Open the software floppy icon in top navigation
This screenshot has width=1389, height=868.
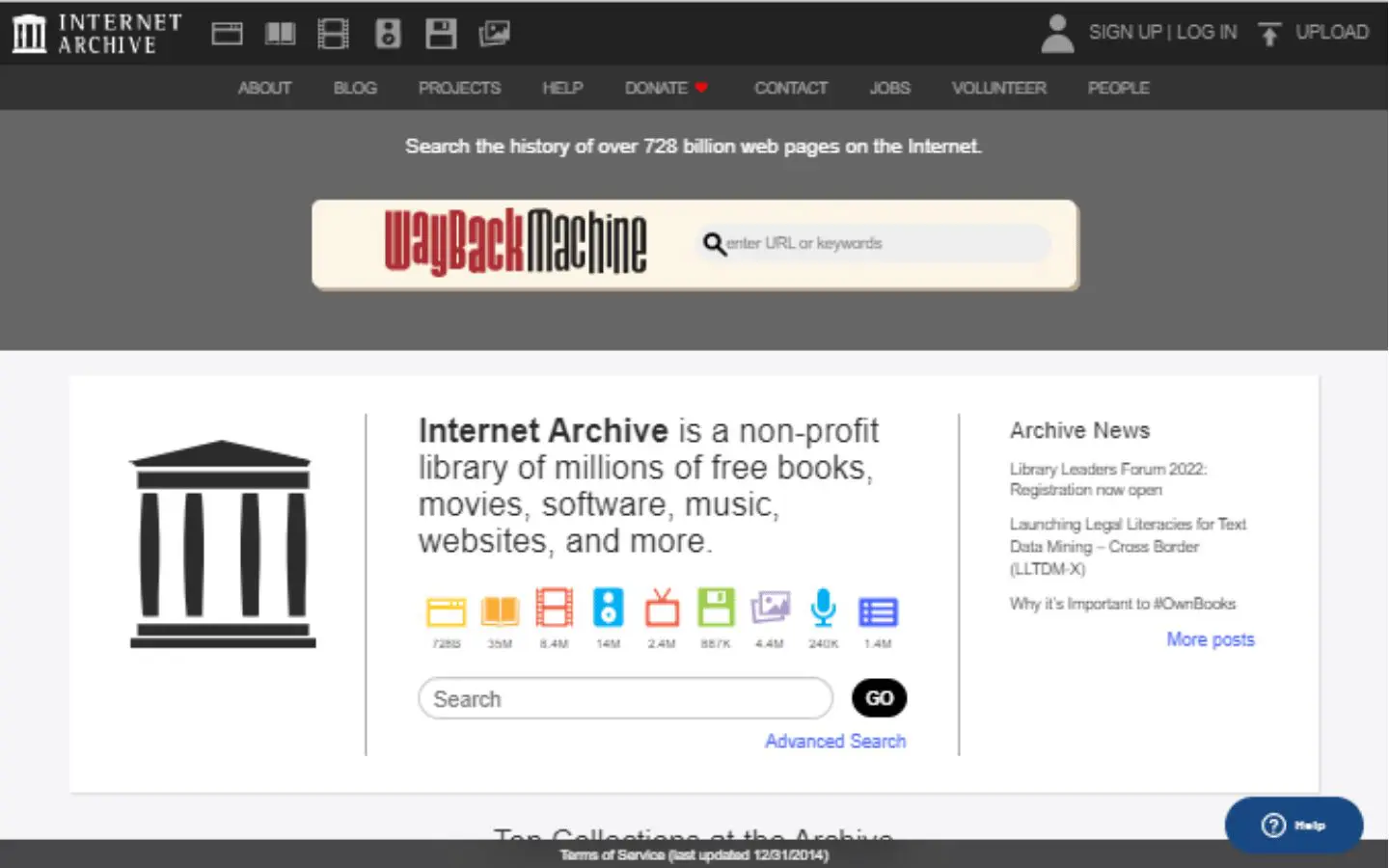(x=441, y=34)
